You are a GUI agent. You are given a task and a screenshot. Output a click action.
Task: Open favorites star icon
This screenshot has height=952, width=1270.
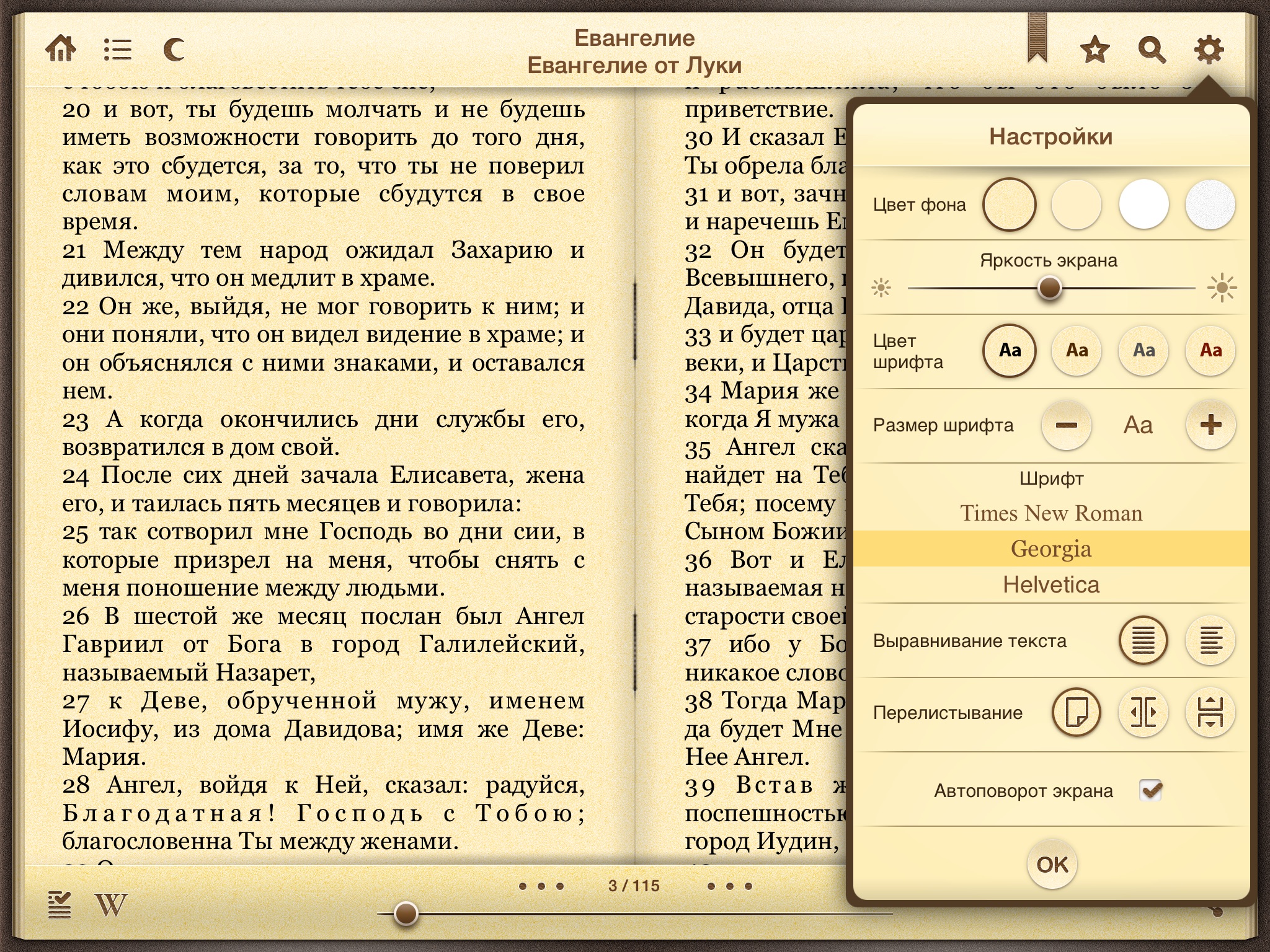1095,50
